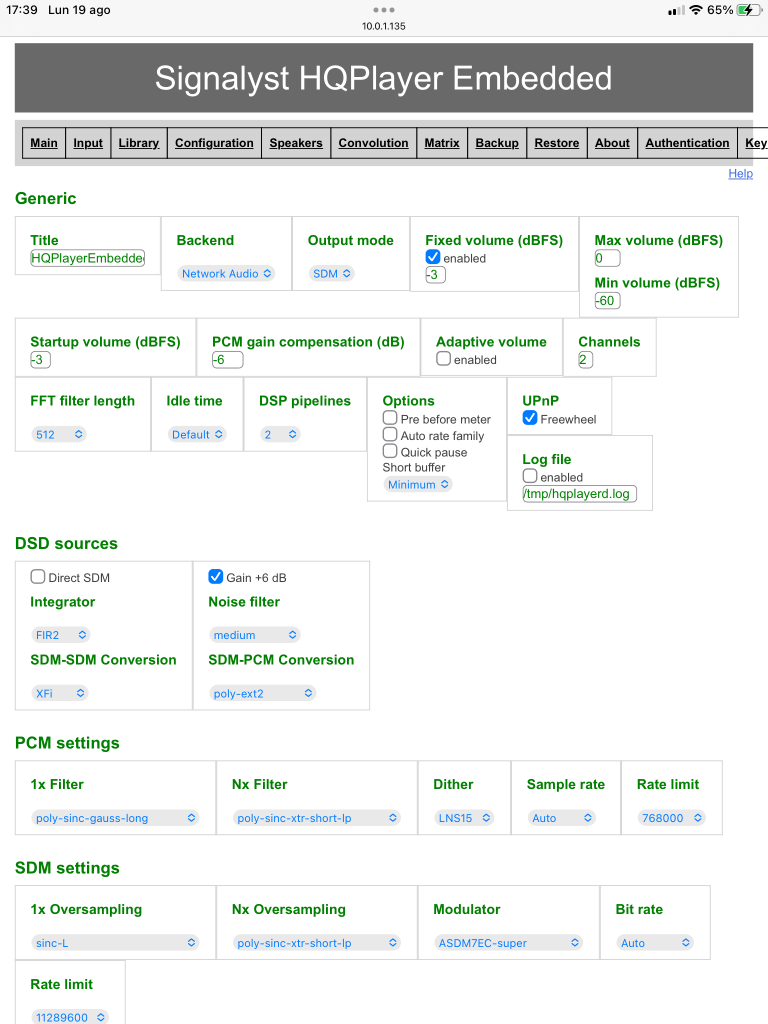Open the Matrix tab
This screenshot has width=768, height=1024.
[x=442, y=143]
